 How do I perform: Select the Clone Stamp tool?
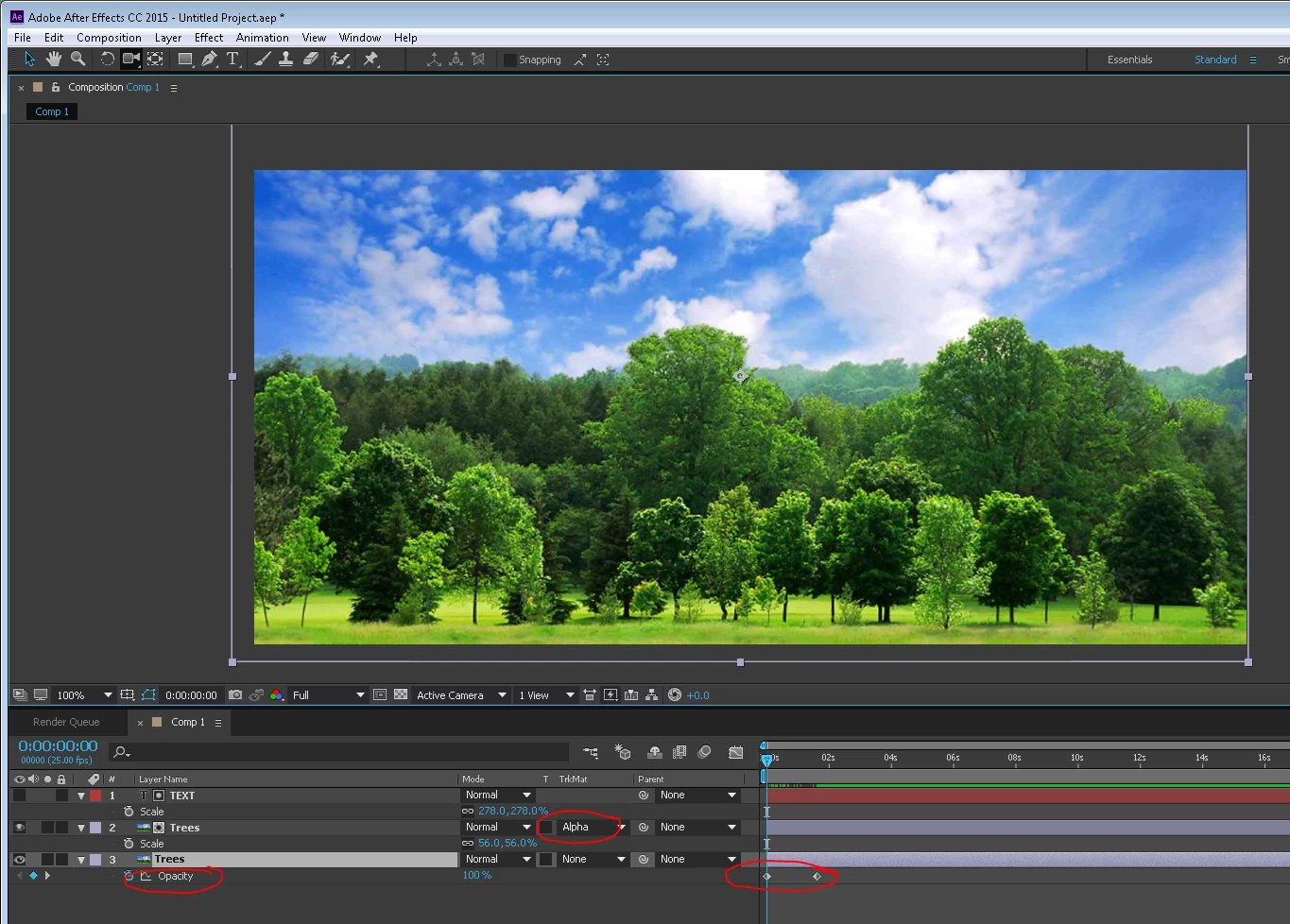tap(285, 59)
